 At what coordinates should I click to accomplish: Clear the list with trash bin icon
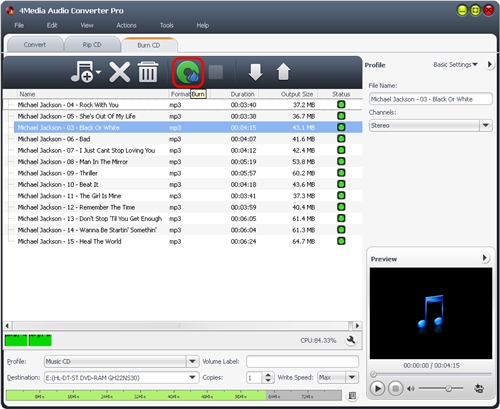pos(148,71)
